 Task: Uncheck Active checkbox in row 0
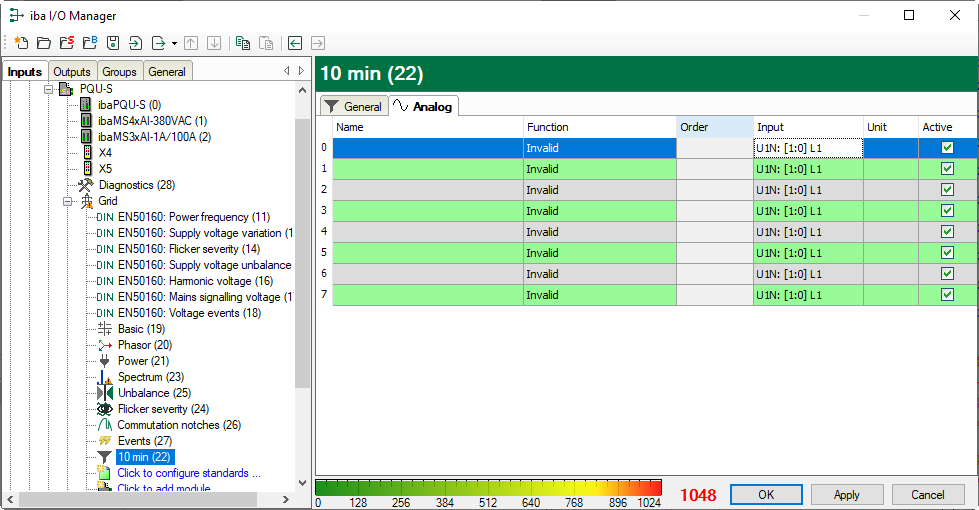(x=947, y=148)
